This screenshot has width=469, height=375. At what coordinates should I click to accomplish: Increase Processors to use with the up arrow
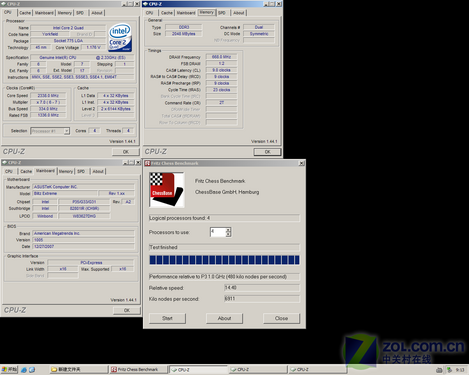click(x=228, y=230)
